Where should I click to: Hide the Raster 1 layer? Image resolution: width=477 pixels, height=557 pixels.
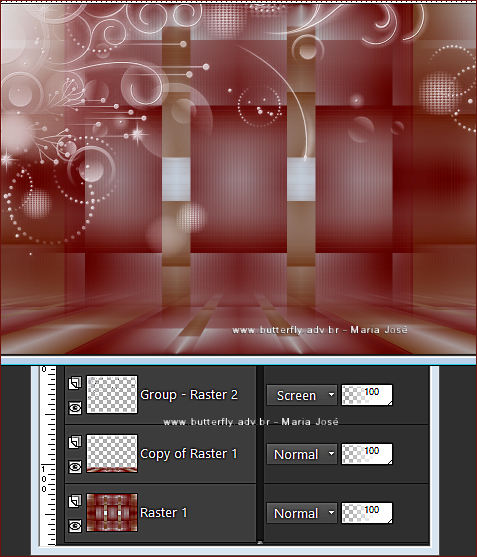(x=75, y=526)
